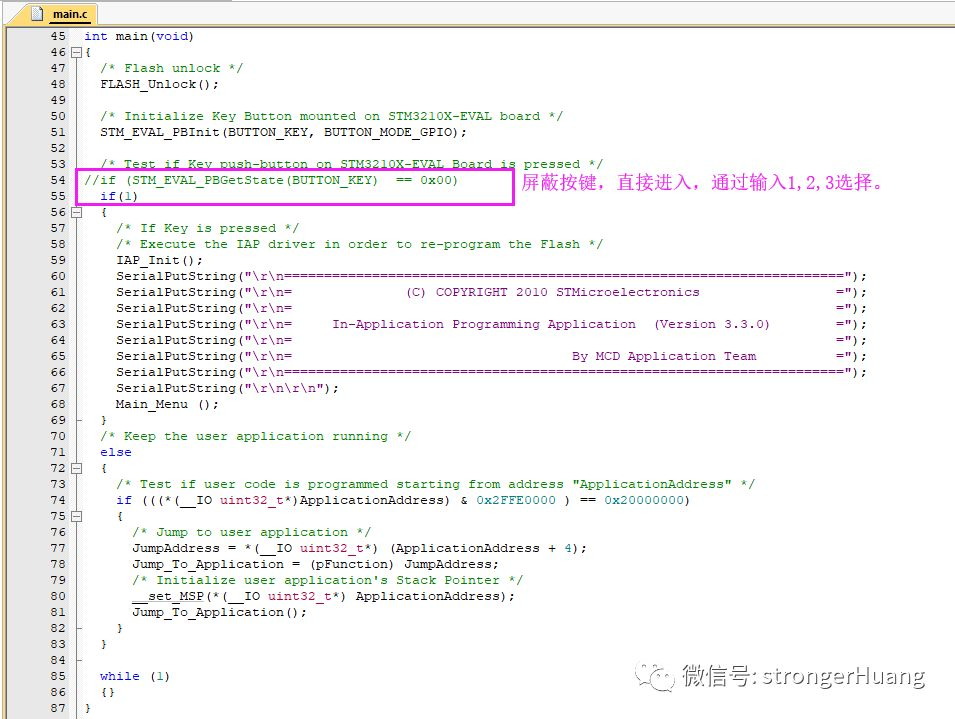The image size is (955, 719).
Task: Click line number 48 in the margin
Action: click(57, 83)
